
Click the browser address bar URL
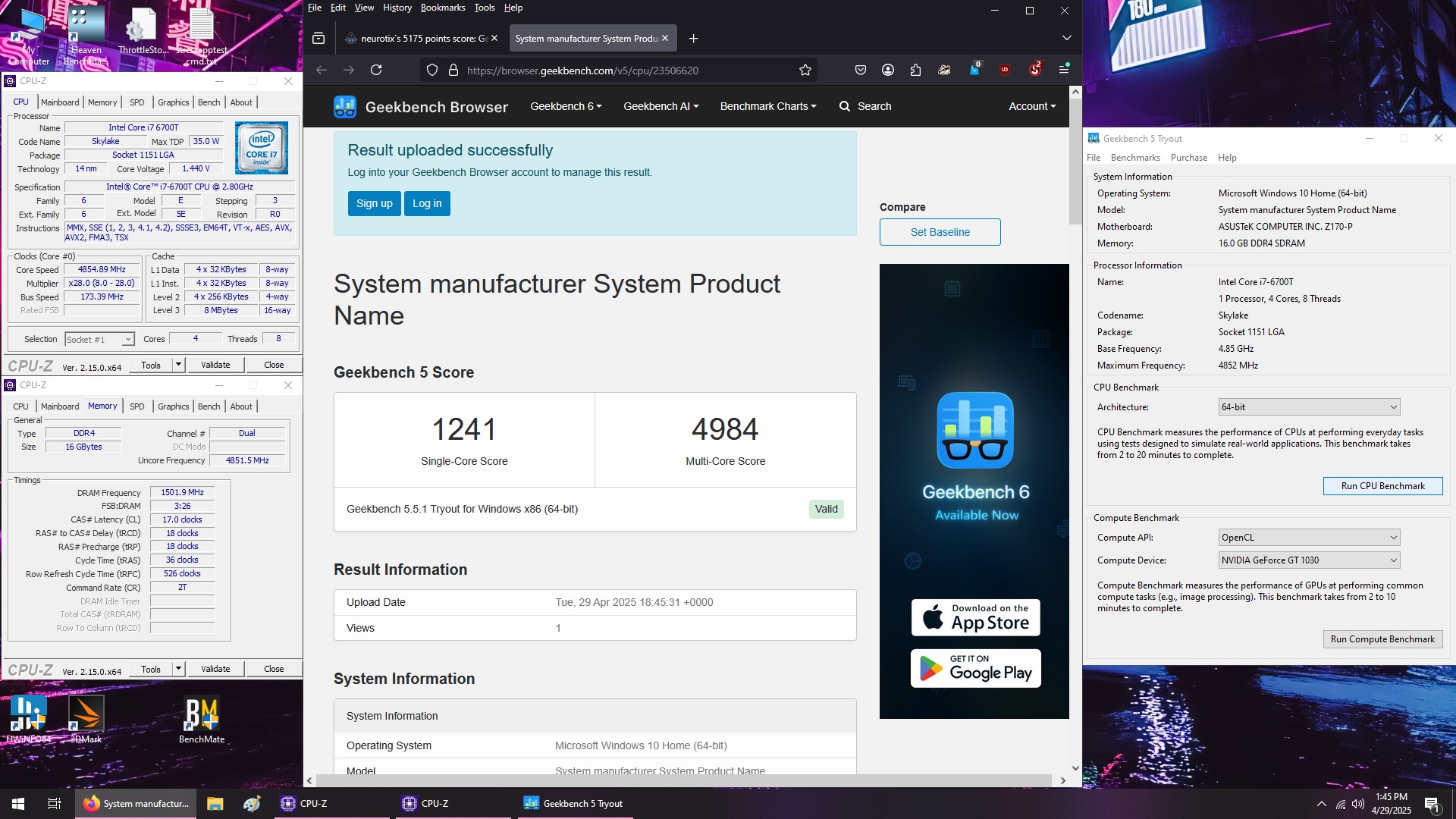pos(582,71)
